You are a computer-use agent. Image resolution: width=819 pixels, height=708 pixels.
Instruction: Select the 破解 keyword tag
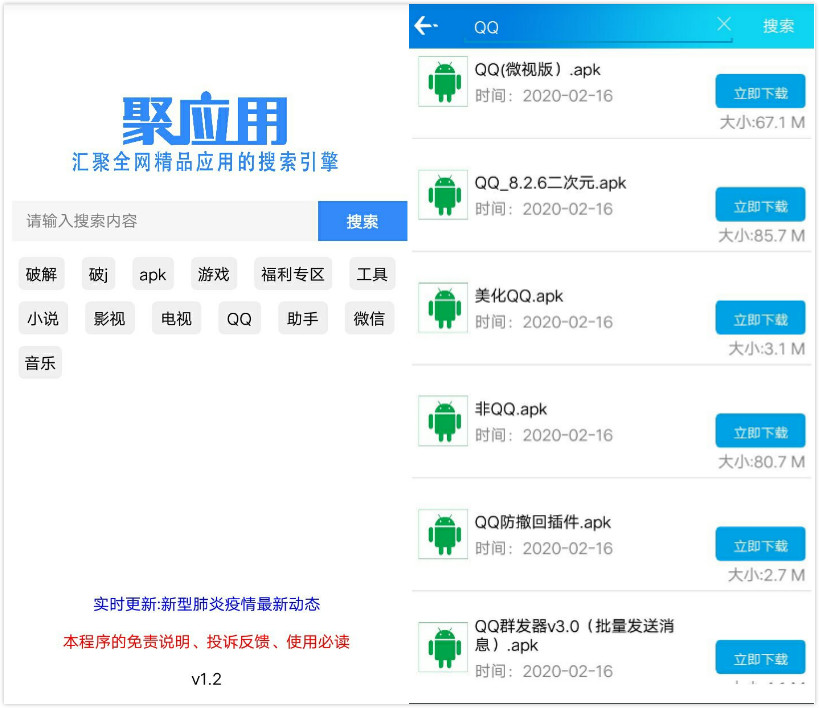(41, 274)
